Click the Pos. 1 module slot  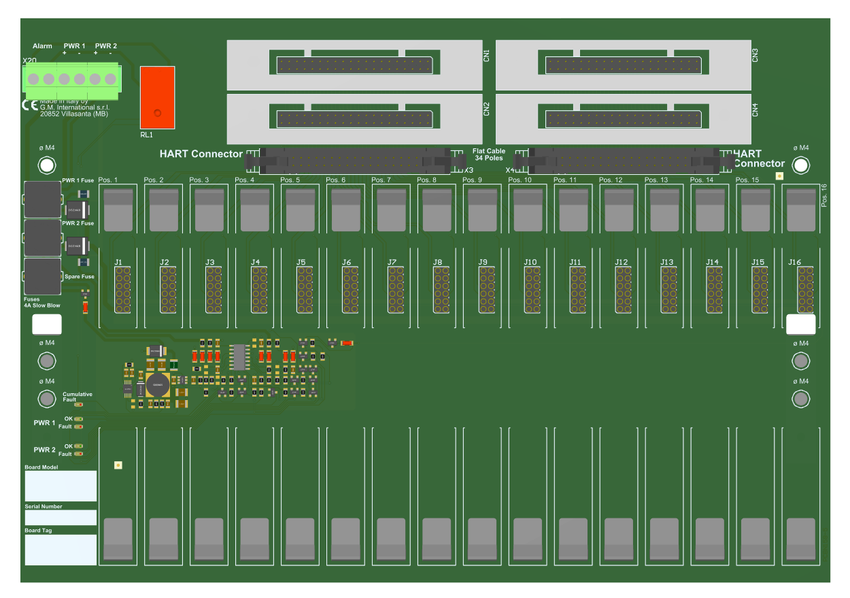tap(118, 211)
